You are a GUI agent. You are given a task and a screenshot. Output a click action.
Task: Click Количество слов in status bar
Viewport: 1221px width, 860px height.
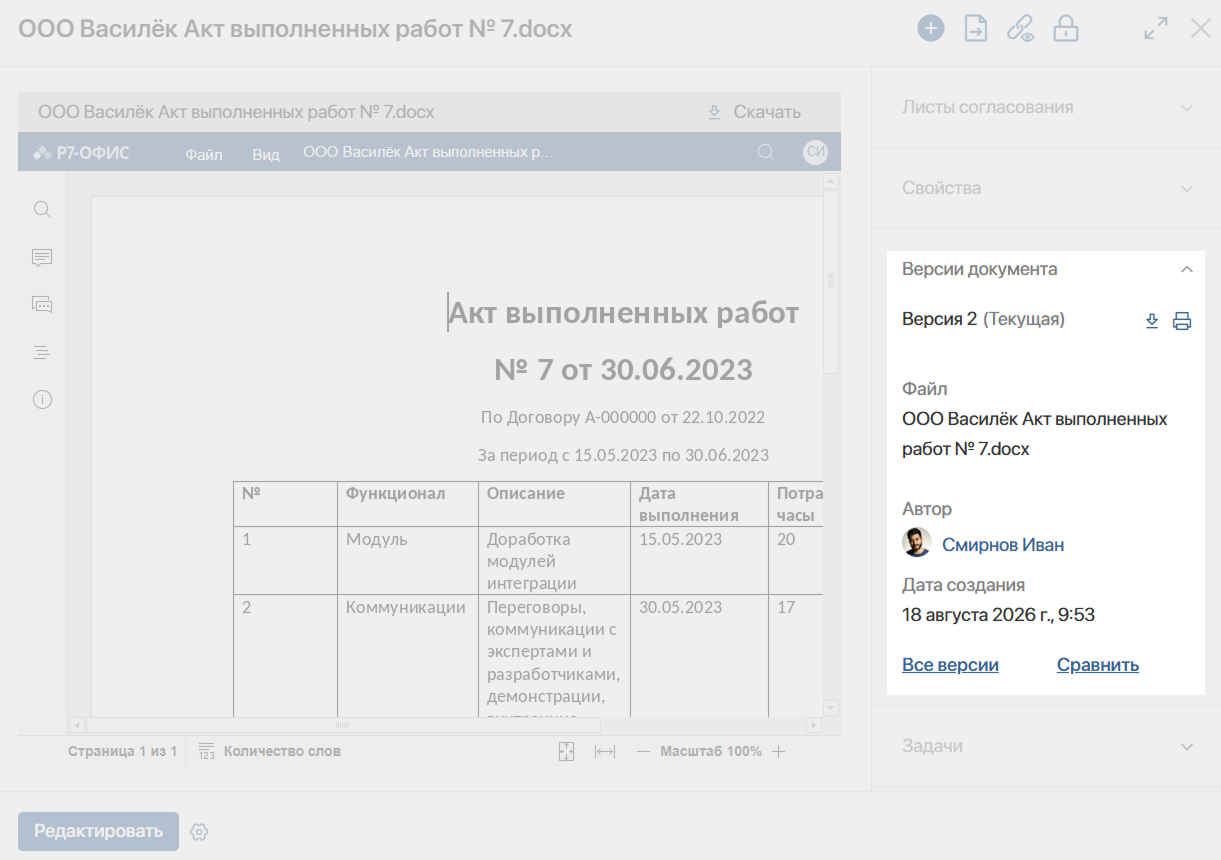point(282,751)
